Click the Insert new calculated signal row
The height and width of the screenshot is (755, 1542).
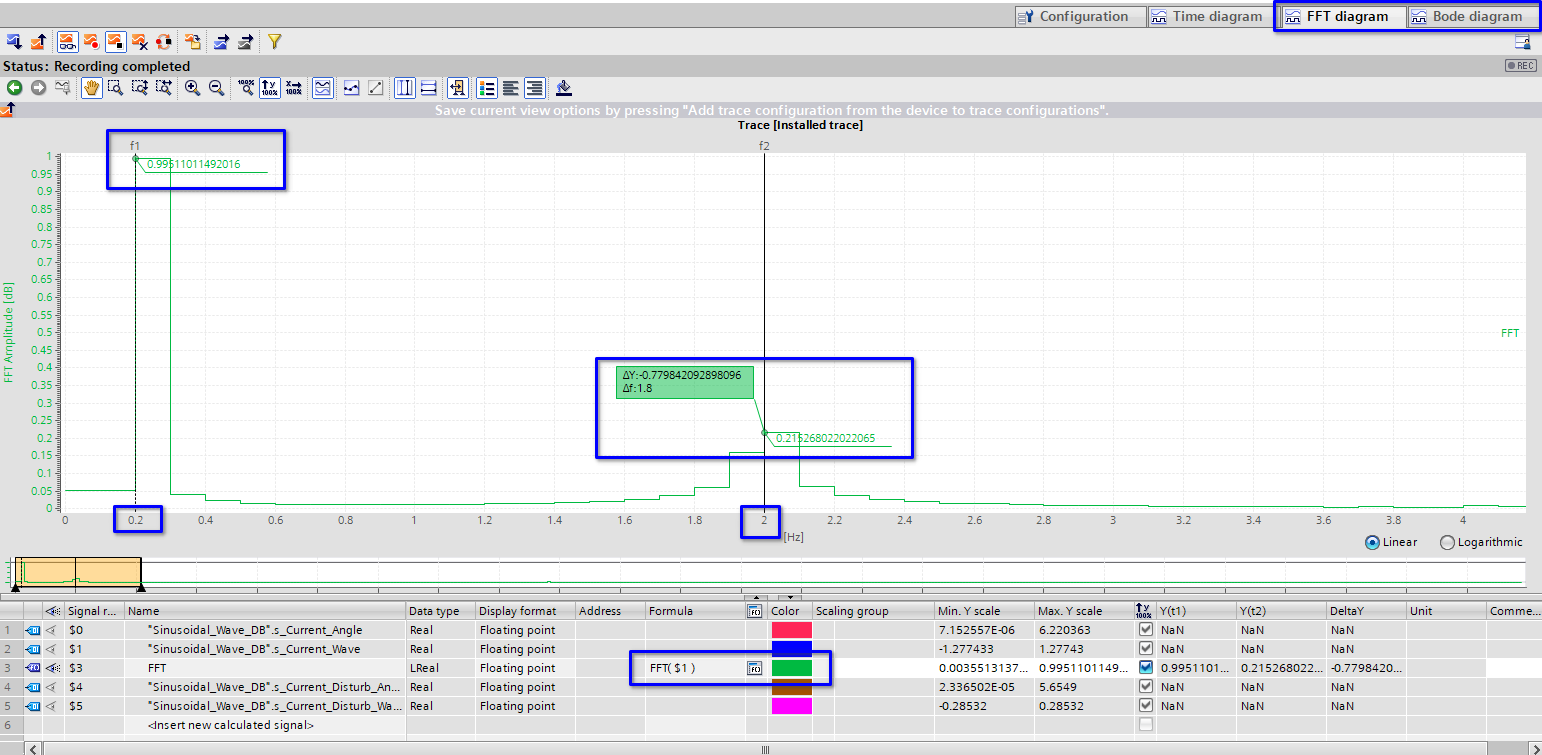(230, 725)
